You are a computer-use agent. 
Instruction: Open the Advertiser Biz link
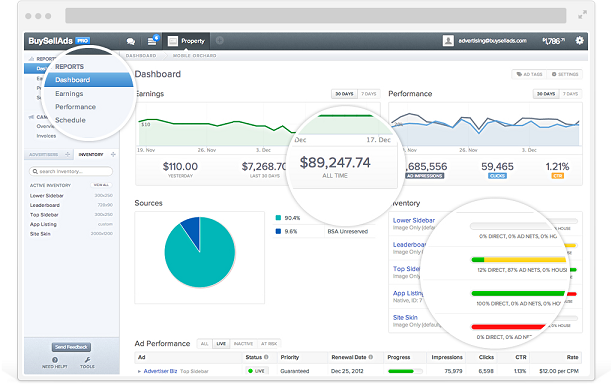pos(160,371)
